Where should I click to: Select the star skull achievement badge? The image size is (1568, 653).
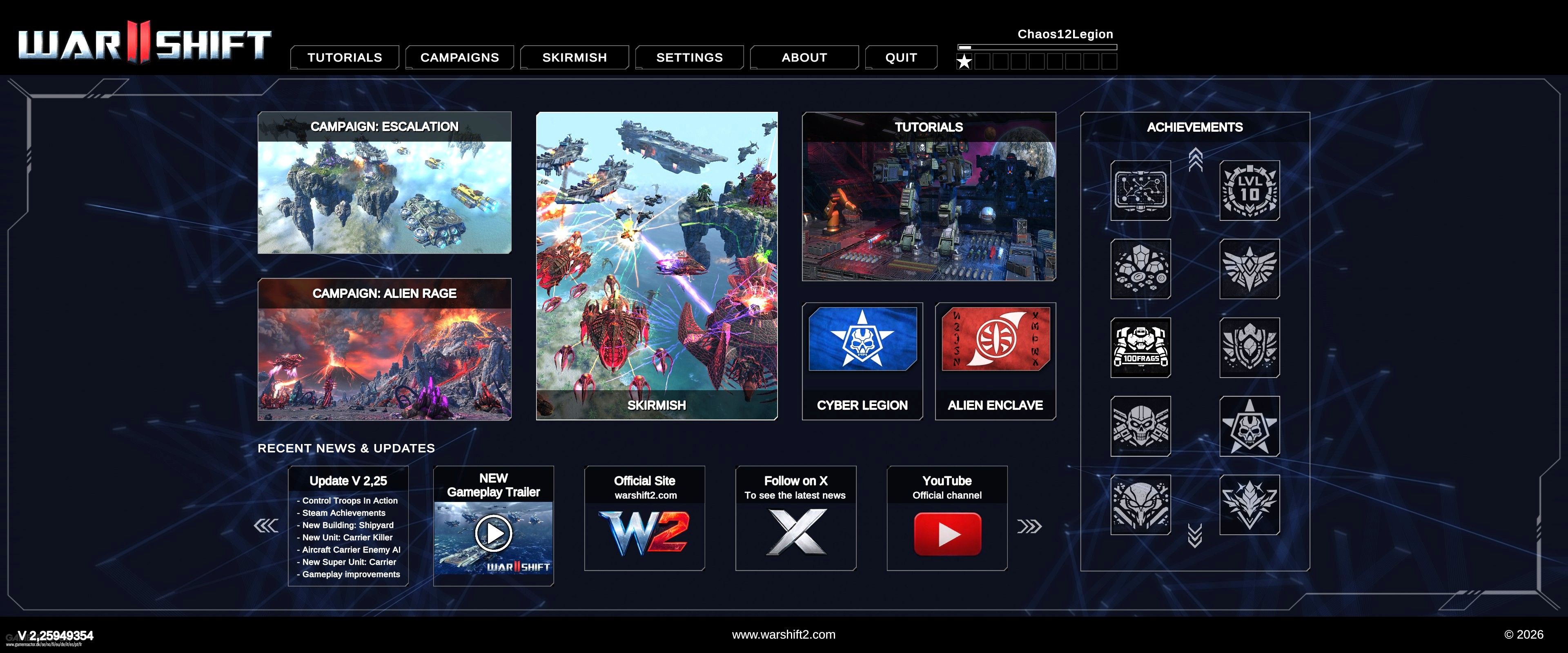[1249, 426]
